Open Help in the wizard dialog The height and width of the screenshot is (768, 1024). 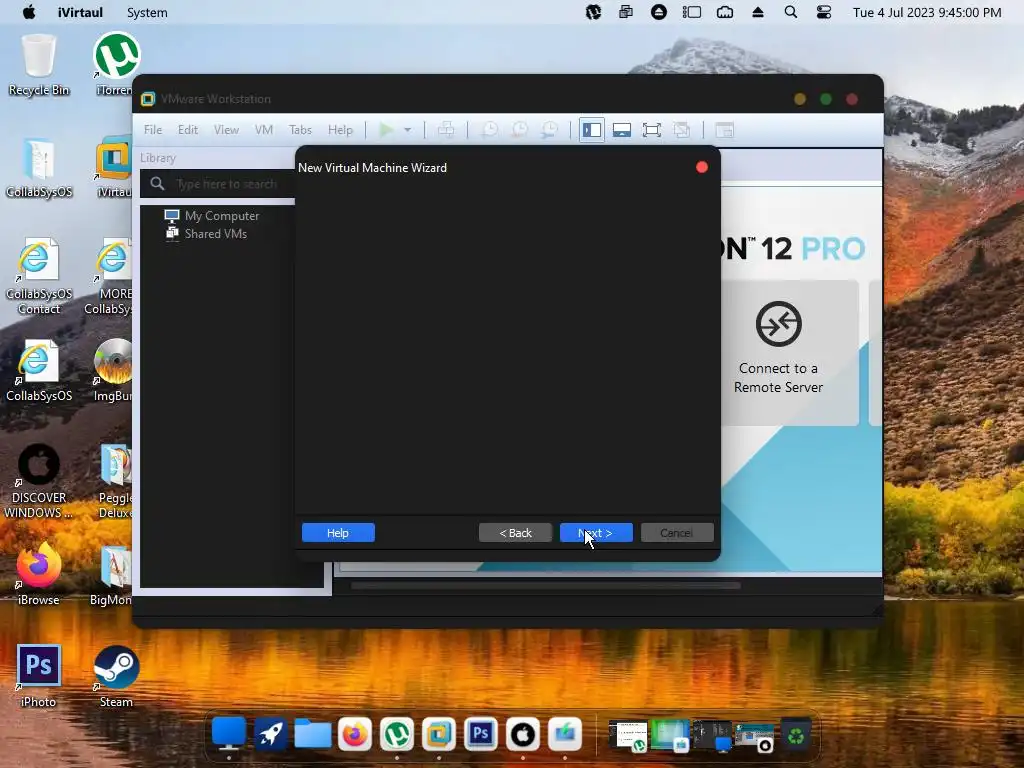(x=338, y=533)
